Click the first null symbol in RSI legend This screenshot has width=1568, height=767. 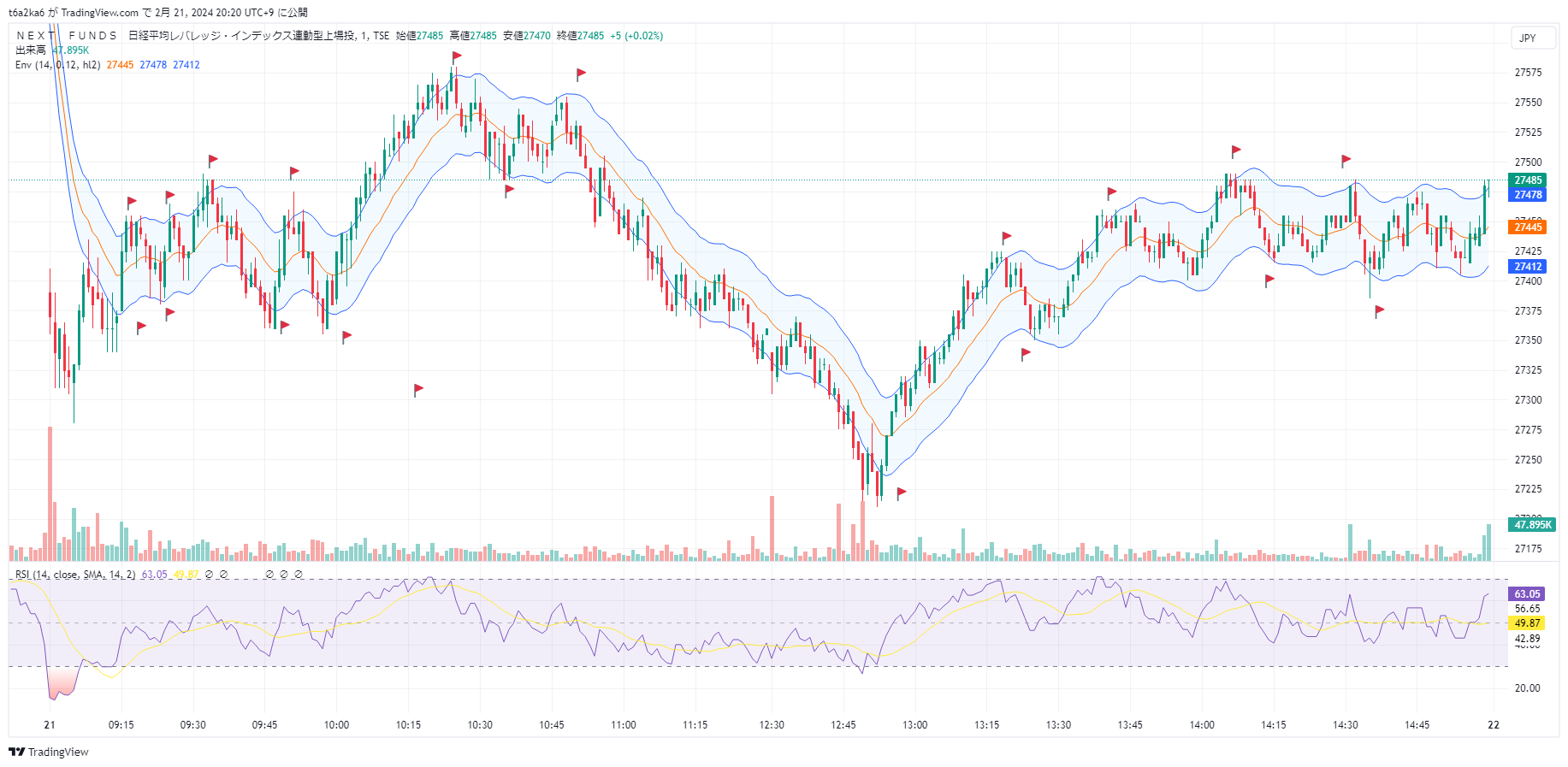click(x=210, y=575)
